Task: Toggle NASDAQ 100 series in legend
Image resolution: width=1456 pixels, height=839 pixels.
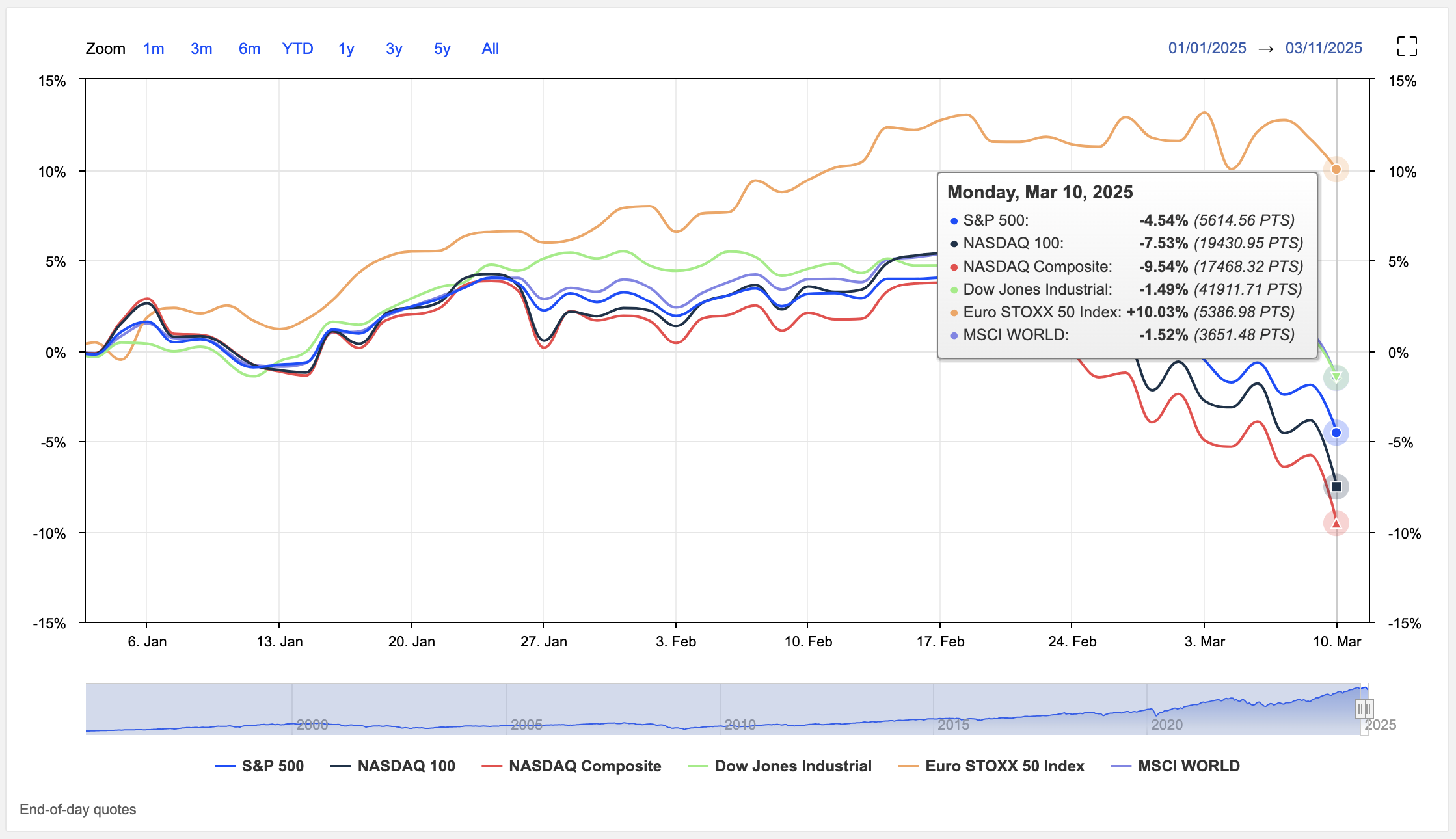Action: (x=393, y=766)
